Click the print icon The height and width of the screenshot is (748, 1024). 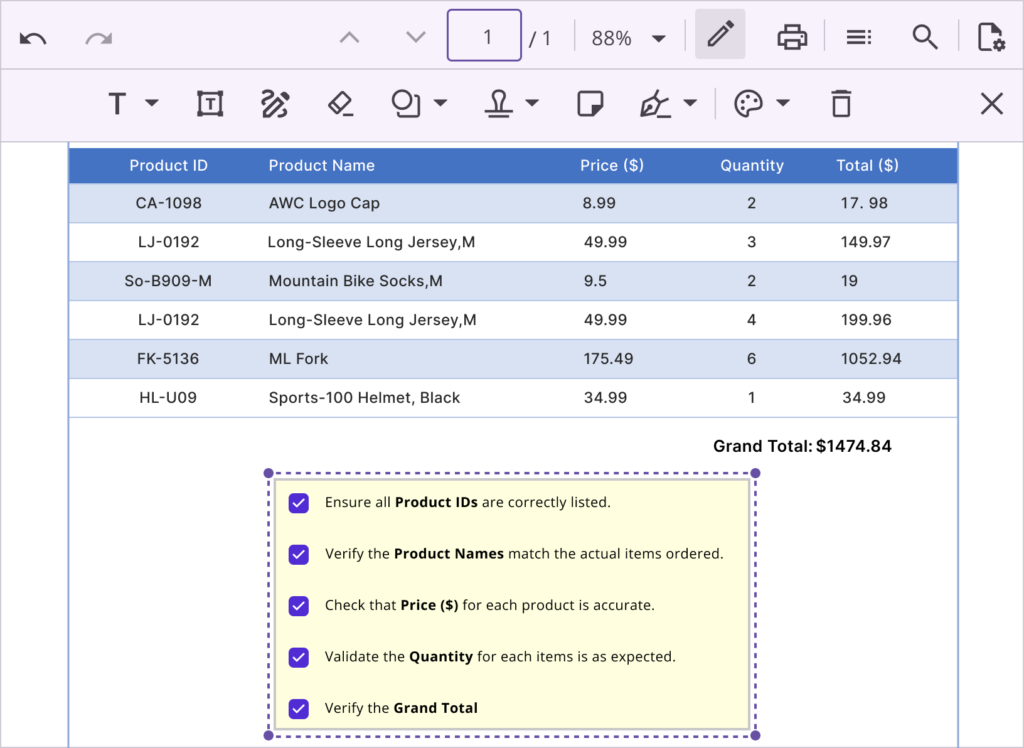[x=792, y=36]
